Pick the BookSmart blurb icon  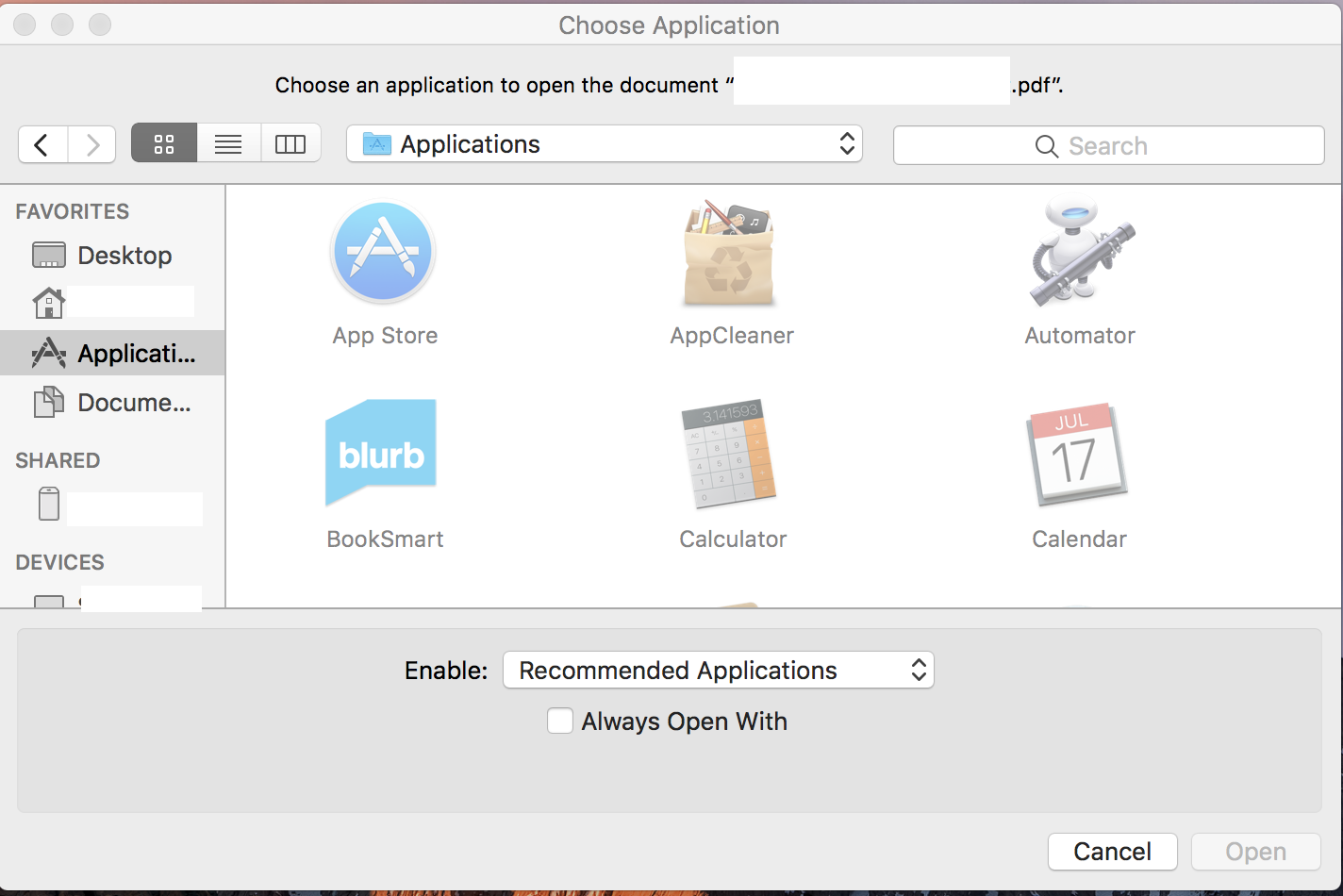click(381, 453)
